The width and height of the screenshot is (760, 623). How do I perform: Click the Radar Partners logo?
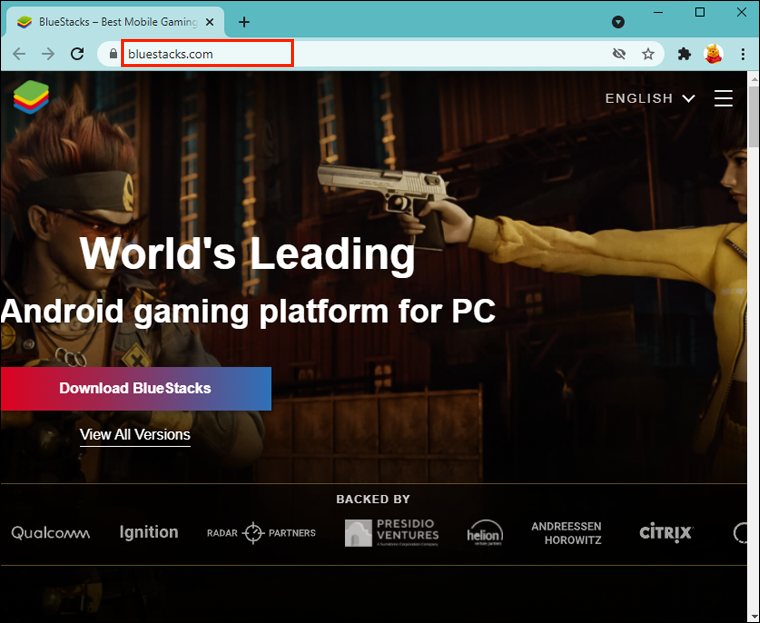[x=261, y=533]
